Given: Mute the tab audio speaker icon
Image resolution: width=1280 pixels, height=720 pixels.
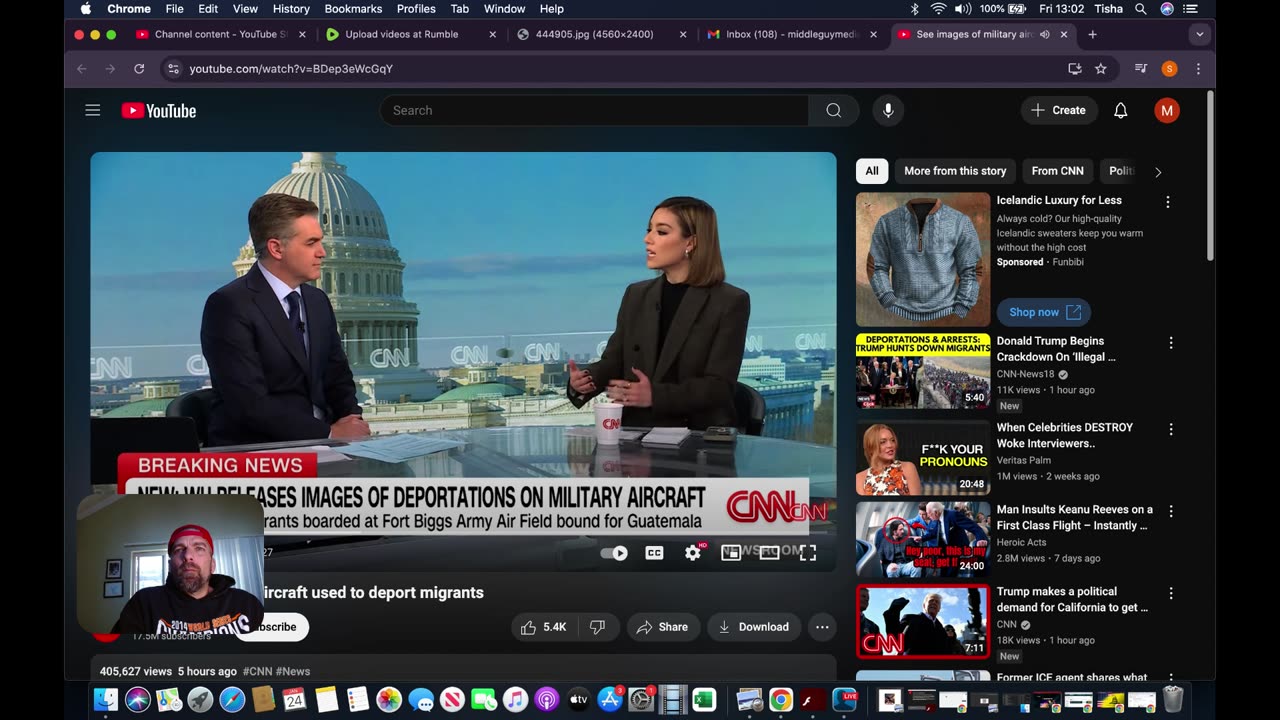Looking at the screenshot, I should click(1044, 34).
